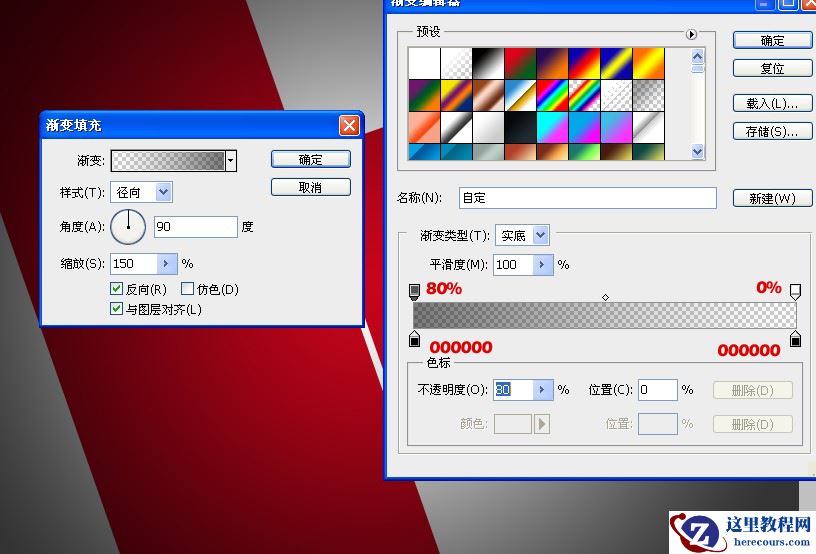The height and width of the screenshot is (554, 816).
Task: Select the black-to-white gradient preset
Action: point(488,63)
